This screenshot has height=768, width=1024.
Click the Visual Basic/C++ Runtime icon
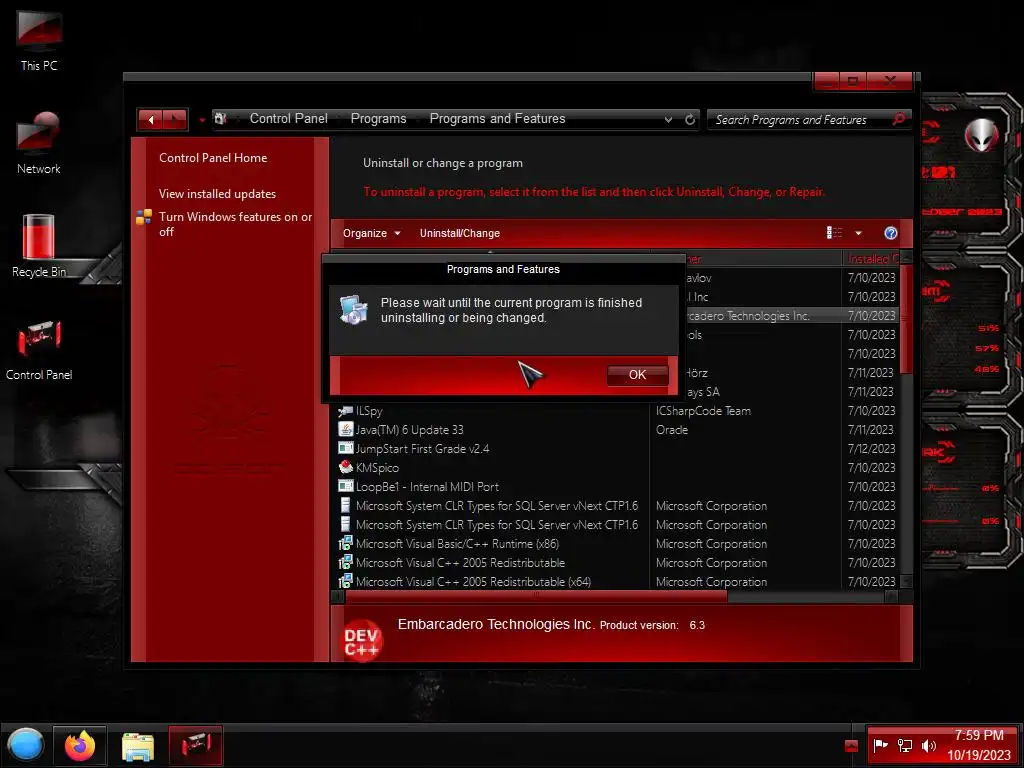[345, 543]
